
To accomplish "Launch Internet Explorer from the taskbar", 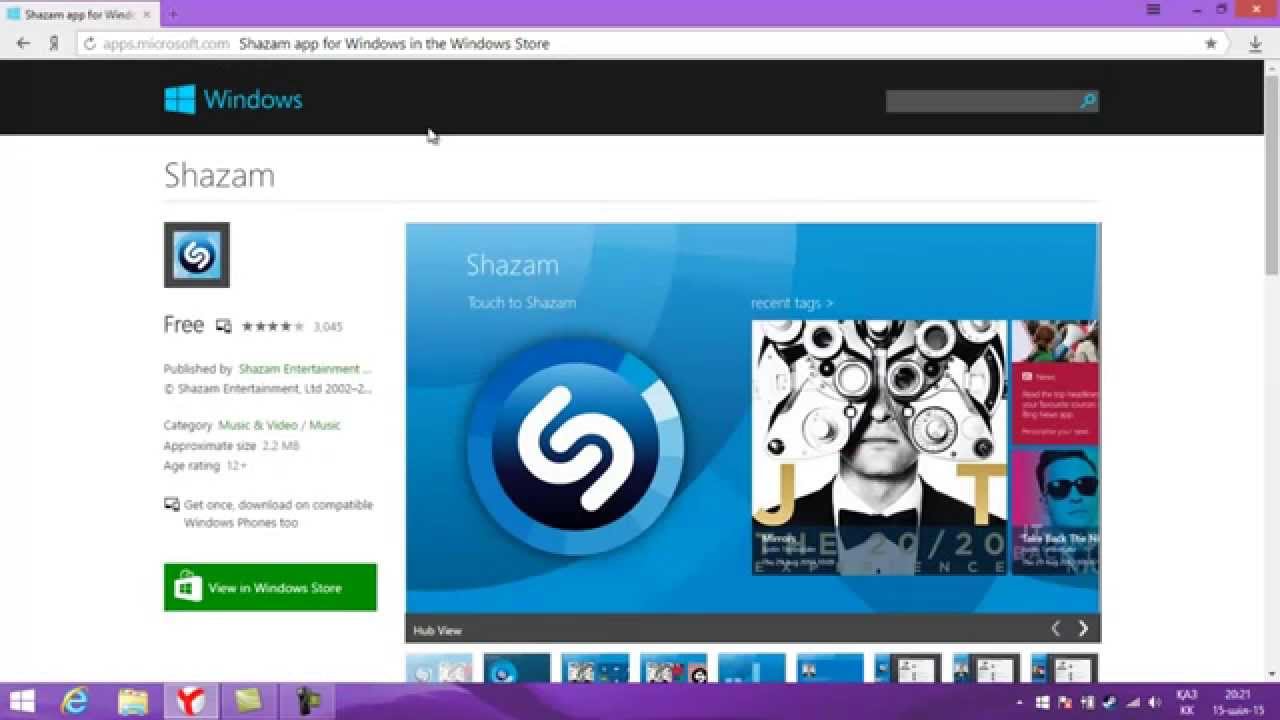I will click(75, 701).
